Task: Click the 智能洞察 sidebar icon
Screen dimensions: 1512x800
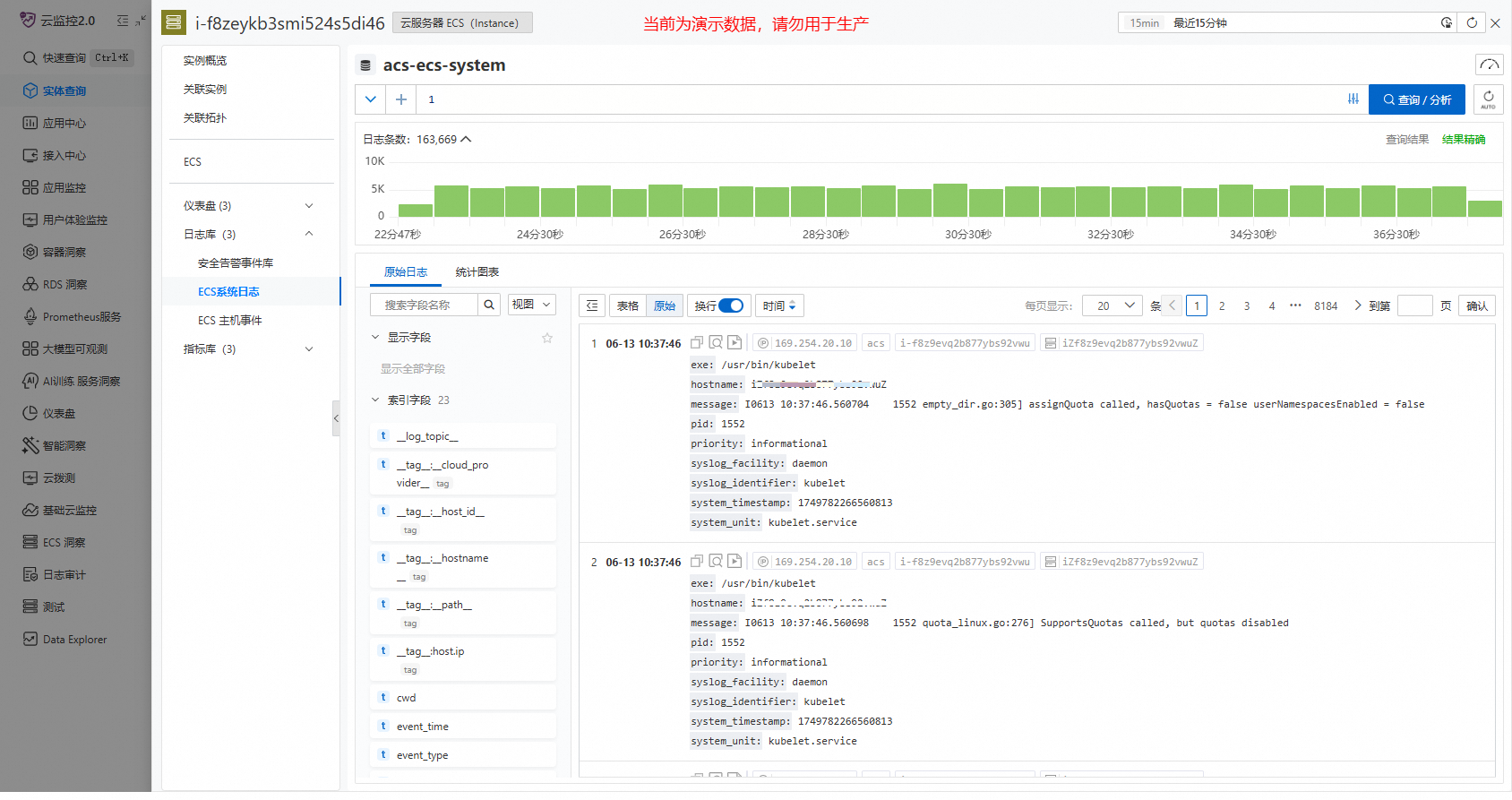Action: coord(30,445)
